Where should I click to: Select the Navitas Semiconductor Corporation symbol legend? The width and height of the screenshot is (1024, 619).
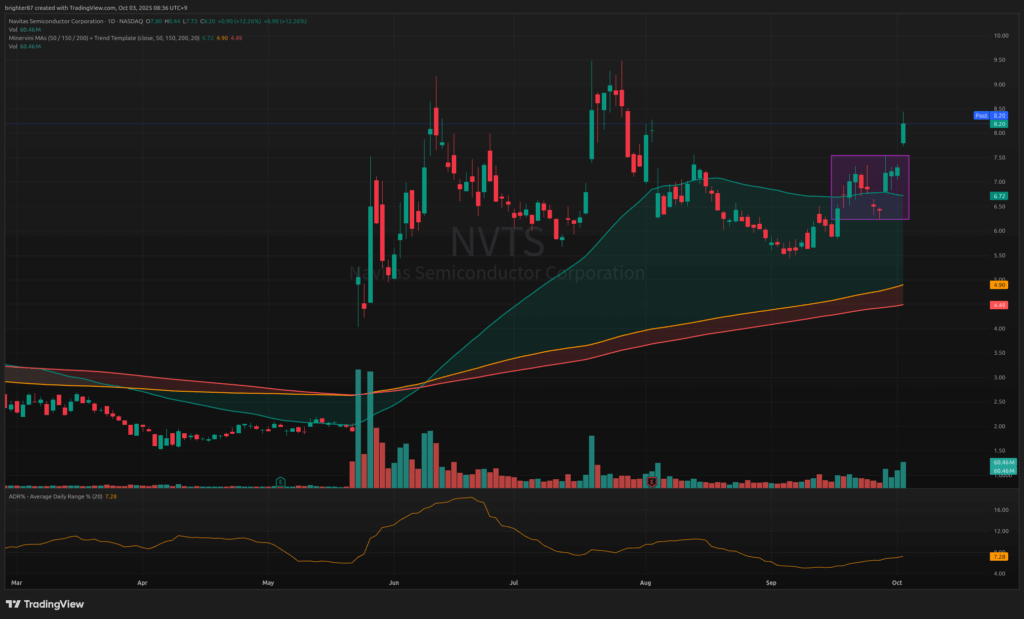point(60,21)
